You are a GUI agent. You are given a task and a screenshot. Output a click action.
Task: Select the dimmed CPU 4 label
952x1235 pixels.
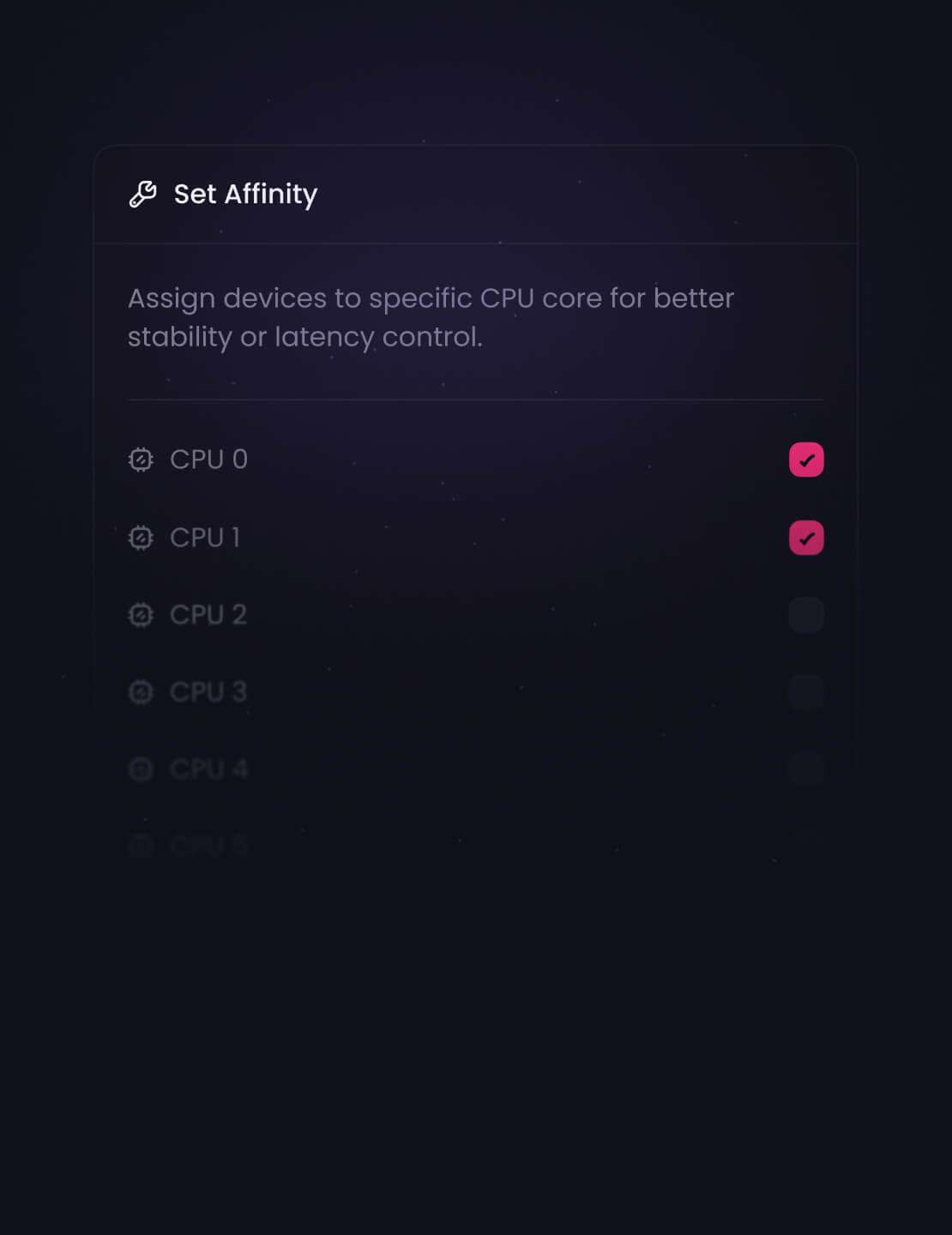208,769
